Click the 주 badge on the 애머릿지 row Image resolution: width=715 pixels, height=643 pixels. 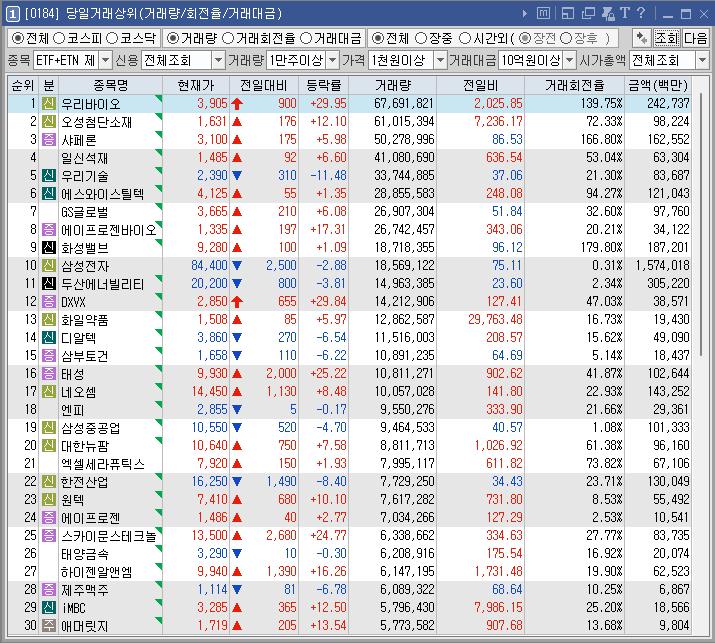[49, 625]
